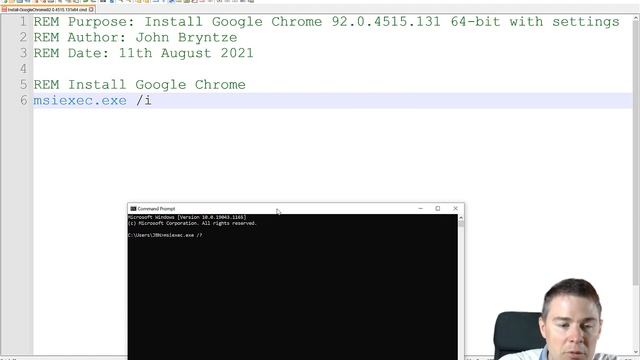Image resolution: width=640 pixels, height=360 pixels.
Task: Click line number 1 in the margin
Action: tap(23, 22)
